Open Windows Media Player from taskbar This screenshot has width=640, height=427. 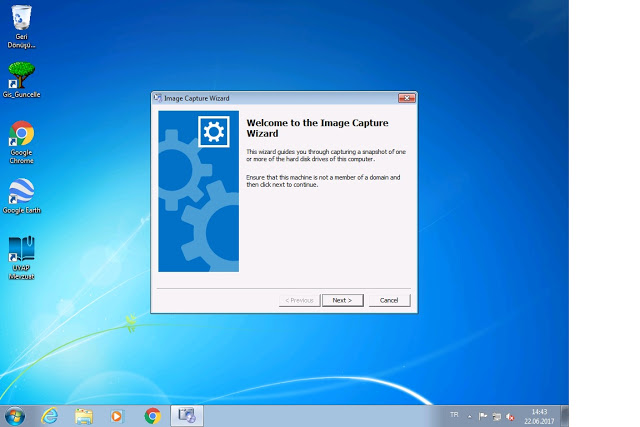click(x=117, y=415)
